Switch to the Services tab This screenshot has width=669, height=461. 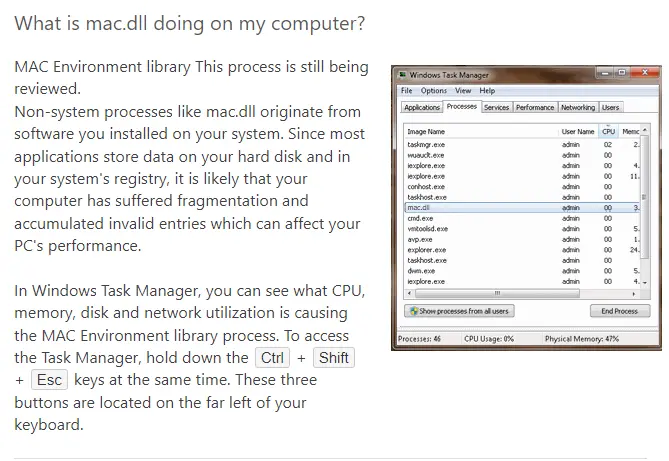[x=496, y=108]
